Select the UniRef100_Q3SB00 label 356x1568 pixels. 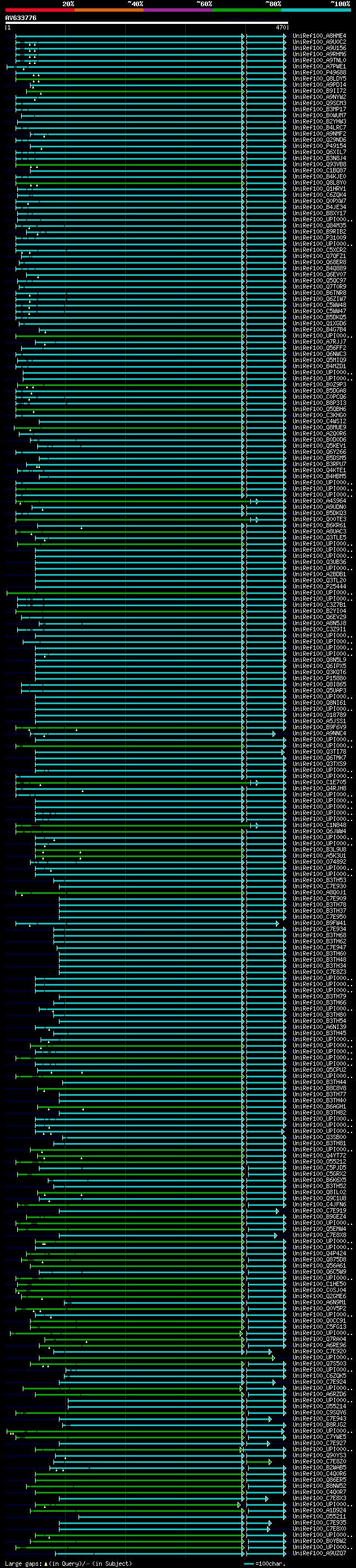click(319, 1137)
